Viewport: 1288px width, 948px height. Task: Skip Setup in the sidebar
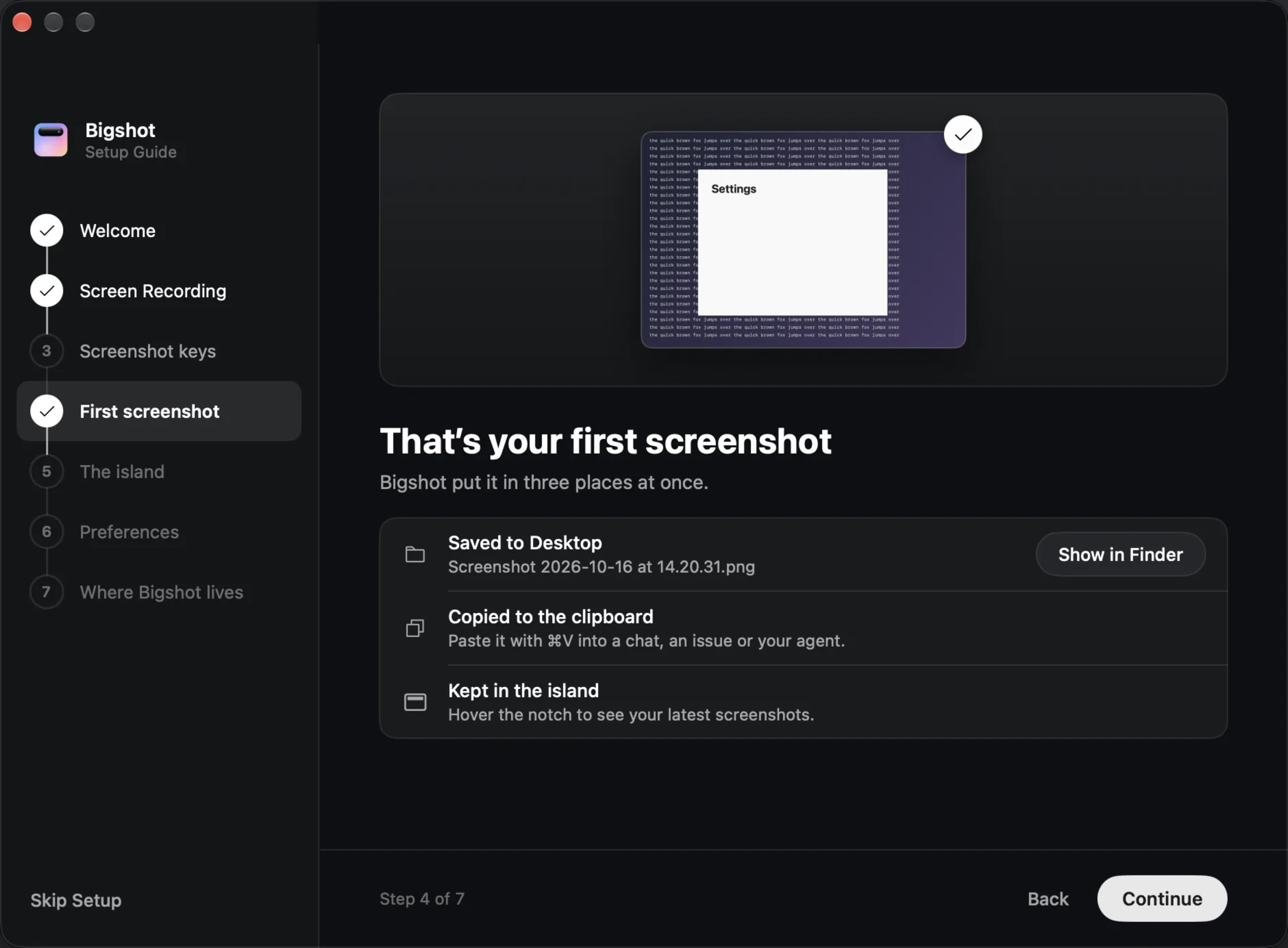coord(75,900)
